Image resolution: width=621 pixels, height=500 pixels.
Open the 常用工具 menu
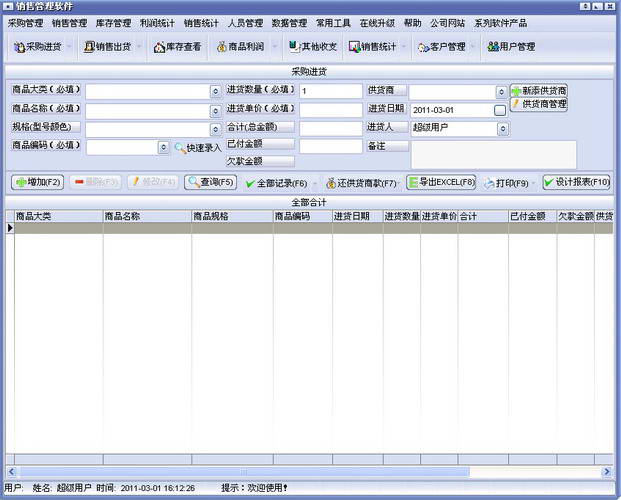click(333, 23)
